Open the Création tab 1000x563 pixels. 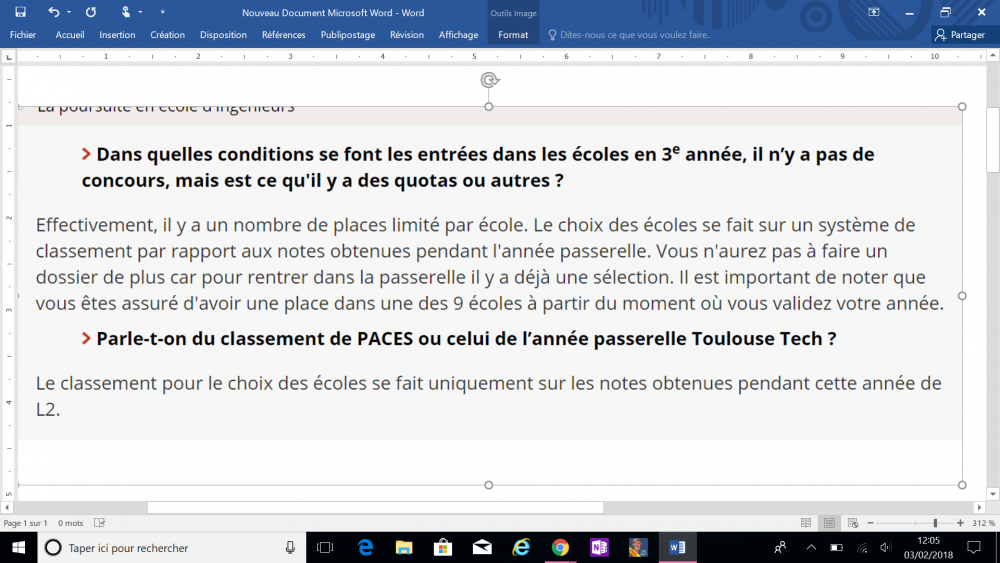pyautogui.click(x=168, y=35)
